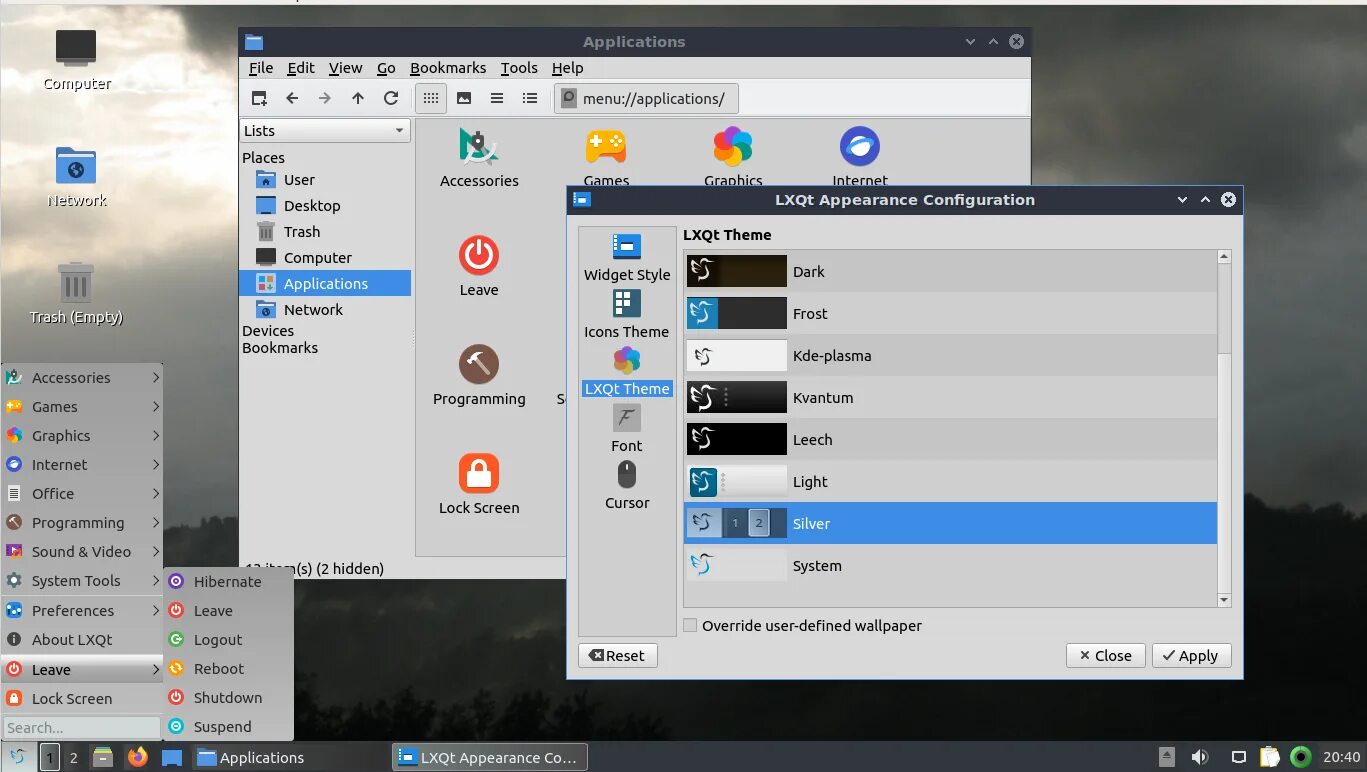Switch to compact list view mode
This screenshot has width=1367, height=772.
[x=497, y=98]
